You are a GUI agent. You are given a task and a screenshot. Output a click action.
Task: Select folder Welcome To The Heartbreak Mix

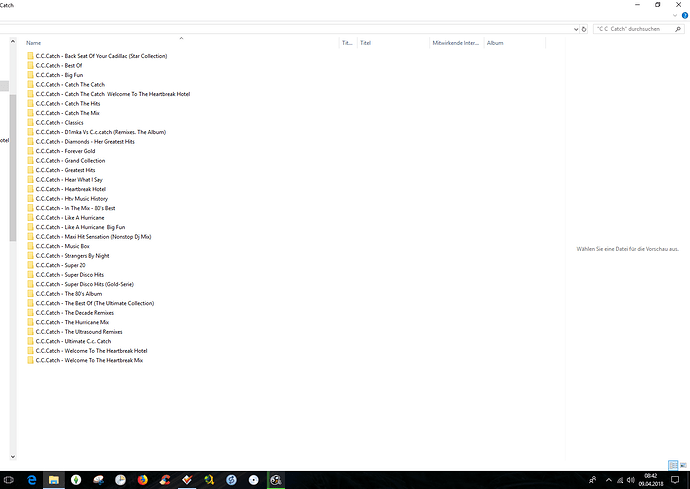tap(85, 360)
